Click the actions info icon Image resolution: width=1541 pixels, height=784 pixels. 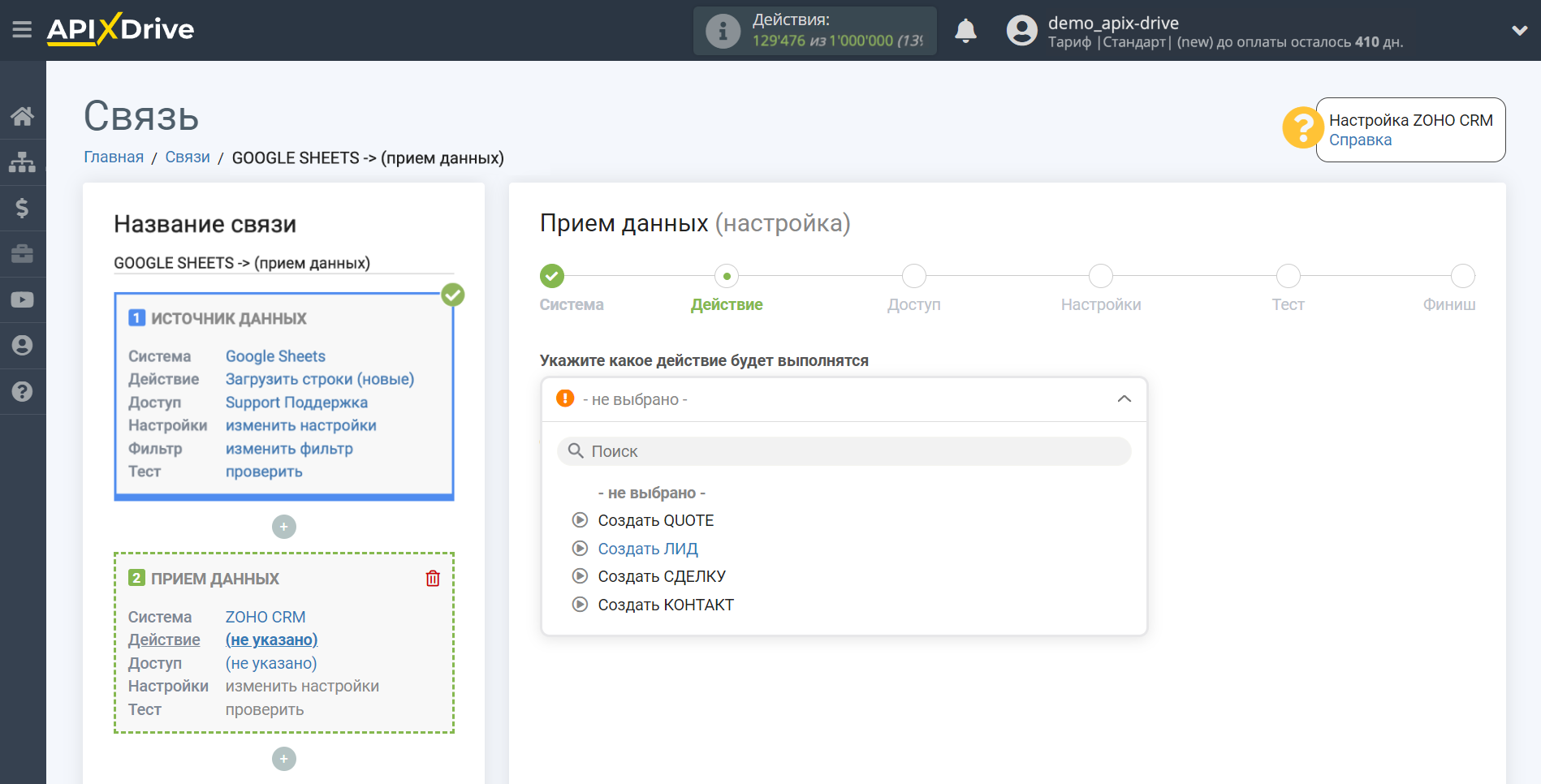click(723, 31)
